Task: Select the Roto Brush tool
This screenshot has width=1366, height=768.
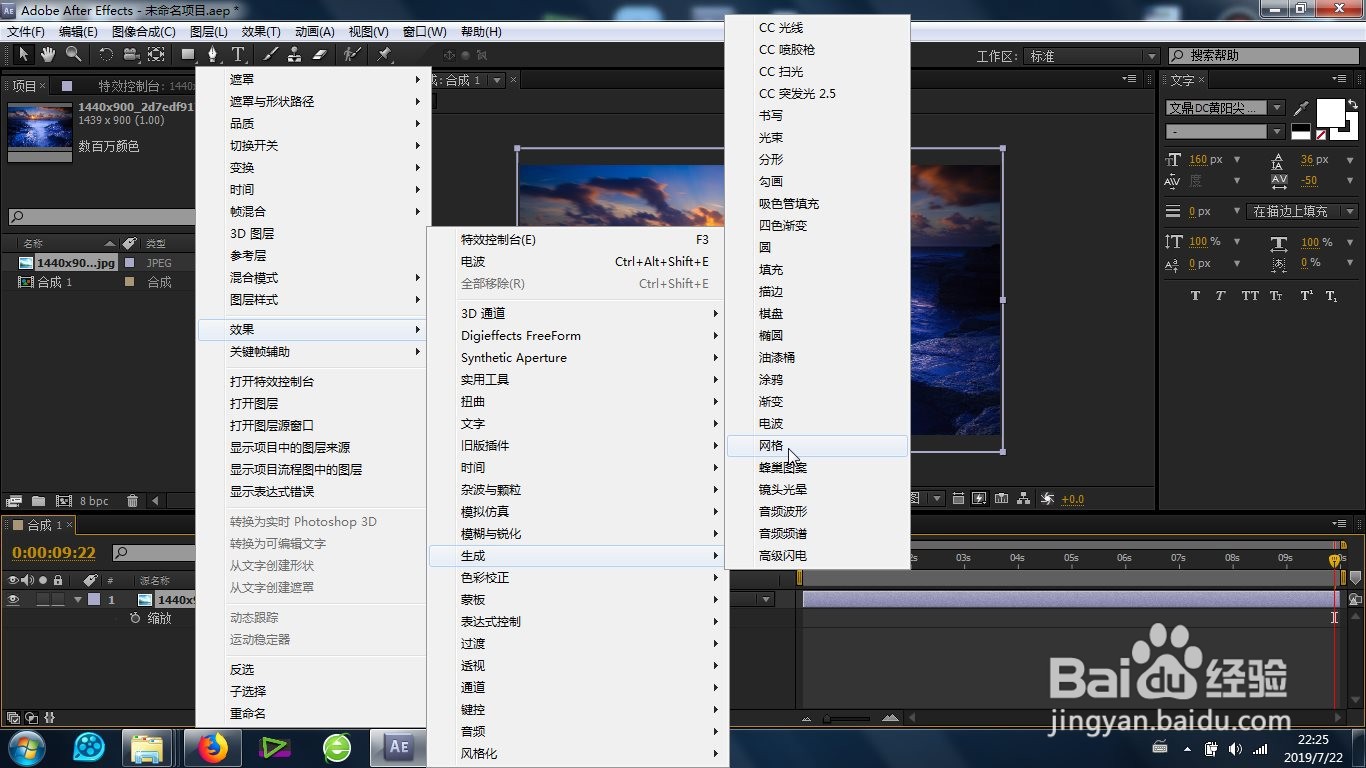Action: coord(351,54)
